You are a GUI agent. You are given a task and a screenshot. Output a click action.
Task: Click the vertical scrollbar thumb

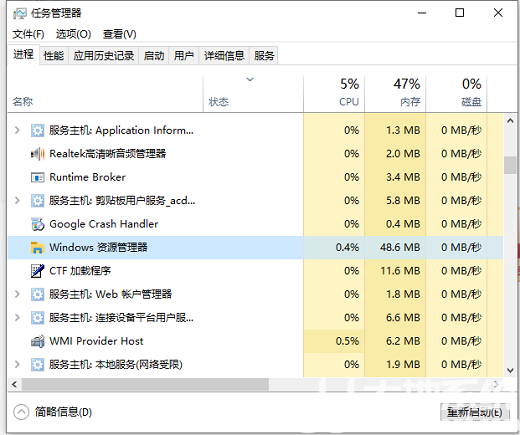pyautogui.click(x=510, y=165)
